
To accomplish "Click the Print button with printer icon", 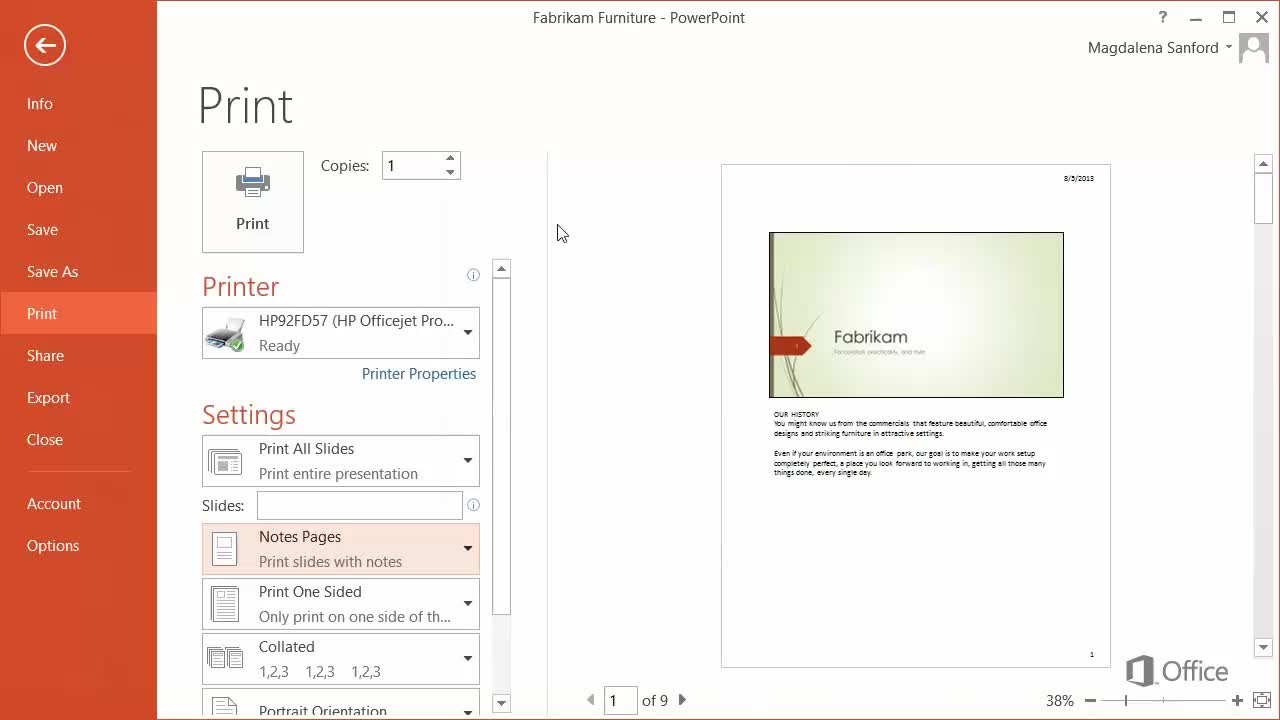I will [253, 202].
